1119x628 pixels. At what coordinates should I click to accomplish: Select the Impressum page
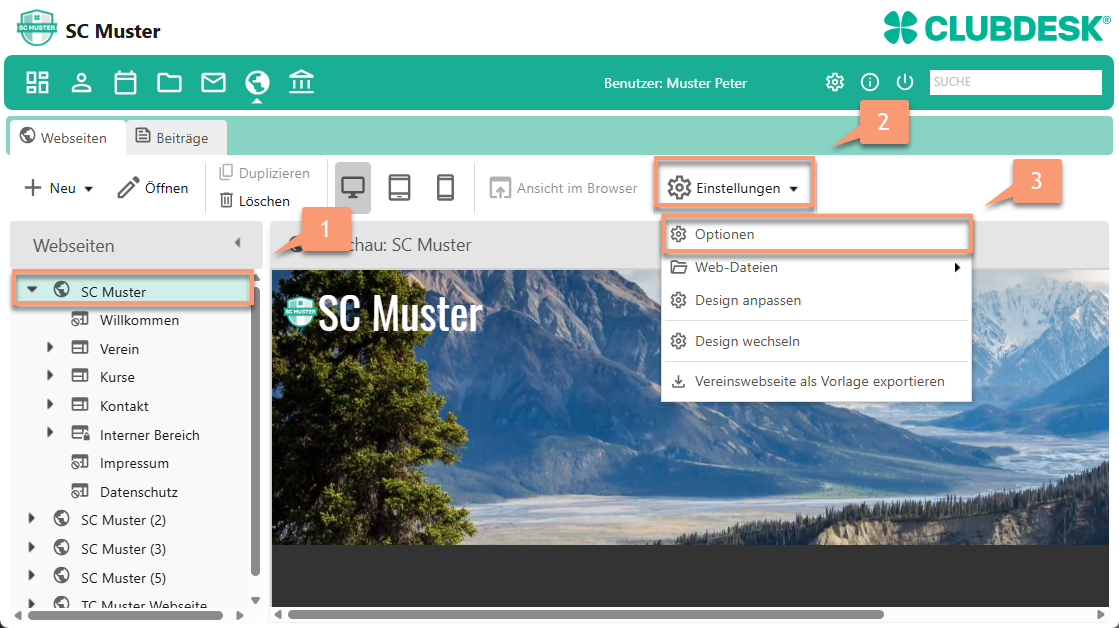134,463
